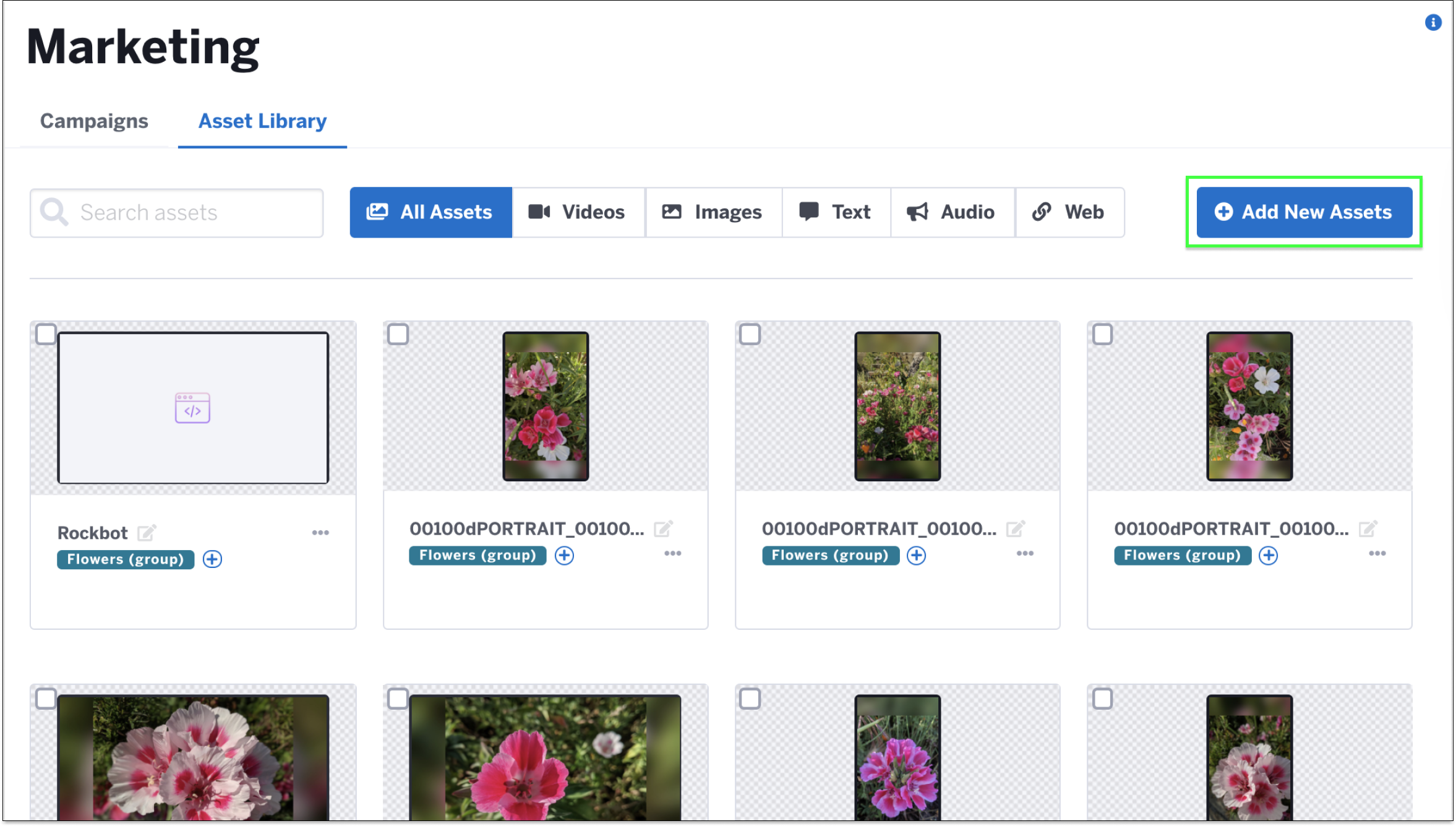Filter assets by Text
The height and width of the screenshot is (826, 1456).
[x=836, y=212]
